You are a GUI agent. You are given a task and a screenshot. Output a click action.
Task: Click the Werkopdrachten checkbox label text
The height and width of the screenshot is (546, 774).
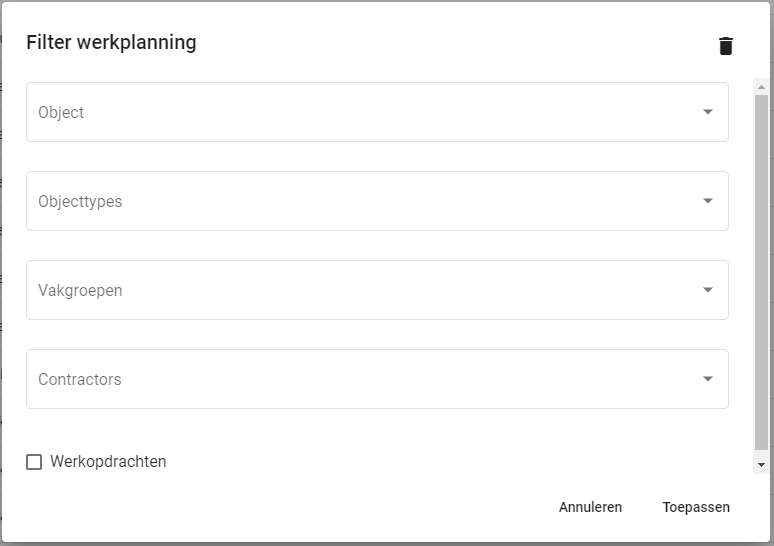(108, 462)
